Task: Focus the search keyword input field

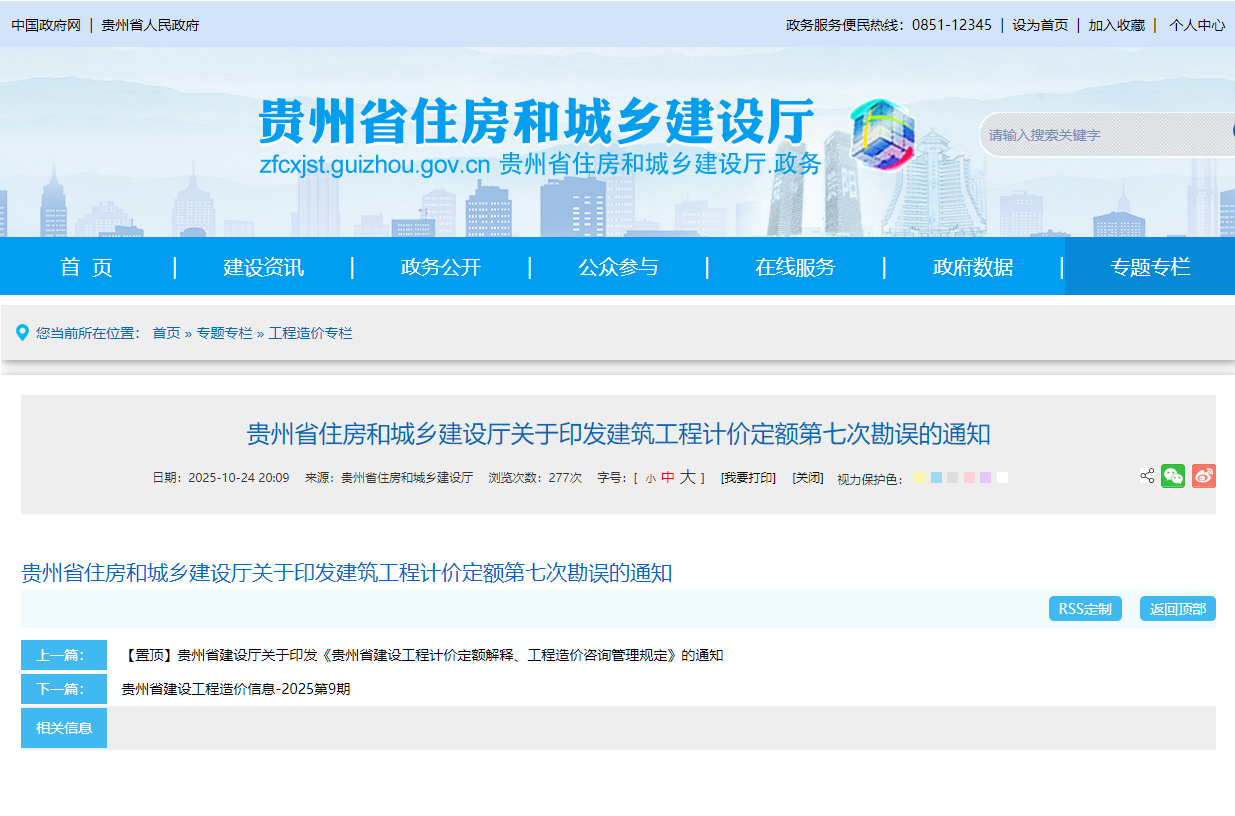Action: coord(1100,135)
